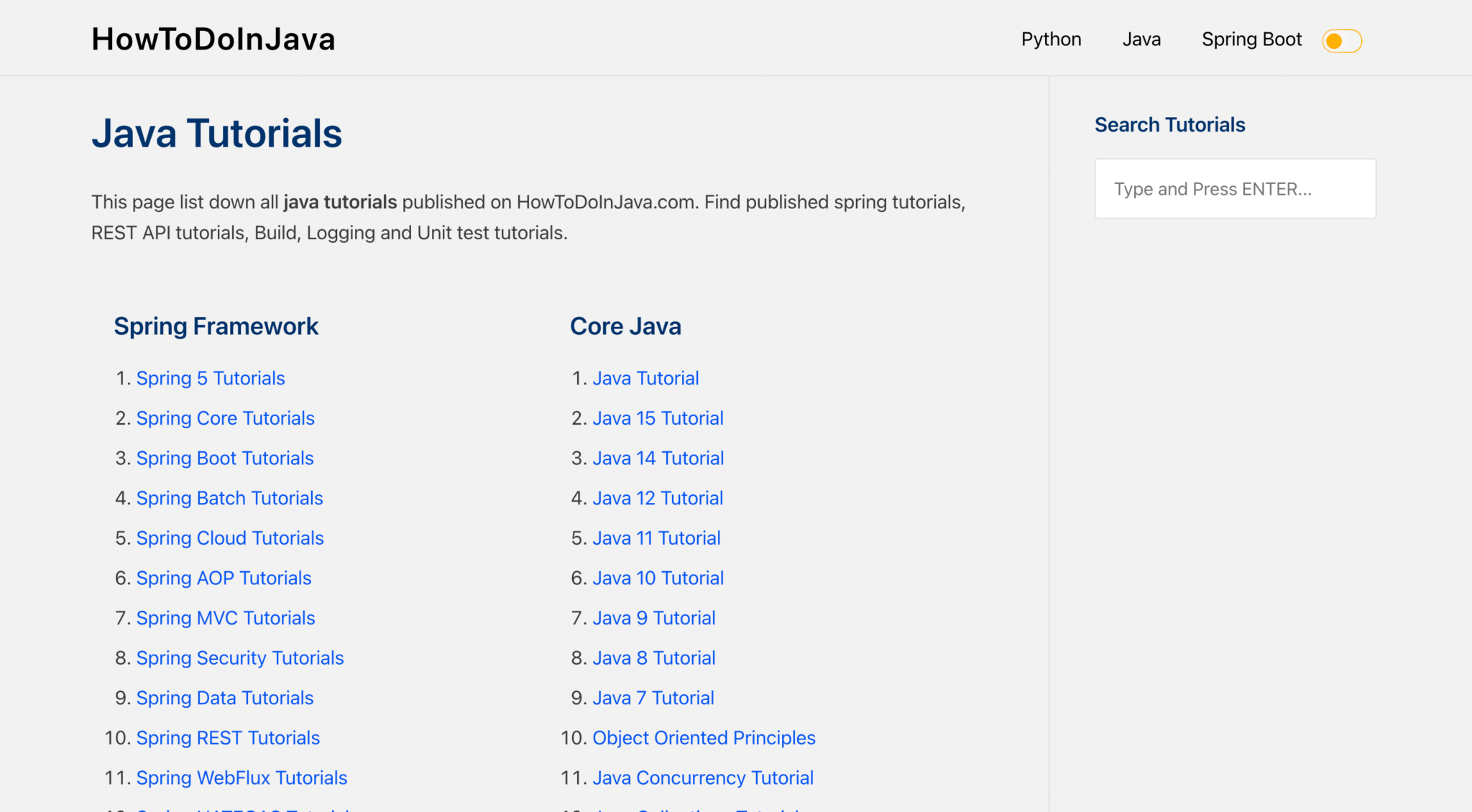Open the Spring WebFlux Tutorials link
This screenshot has height=812, width=1472.
[241, 778]
